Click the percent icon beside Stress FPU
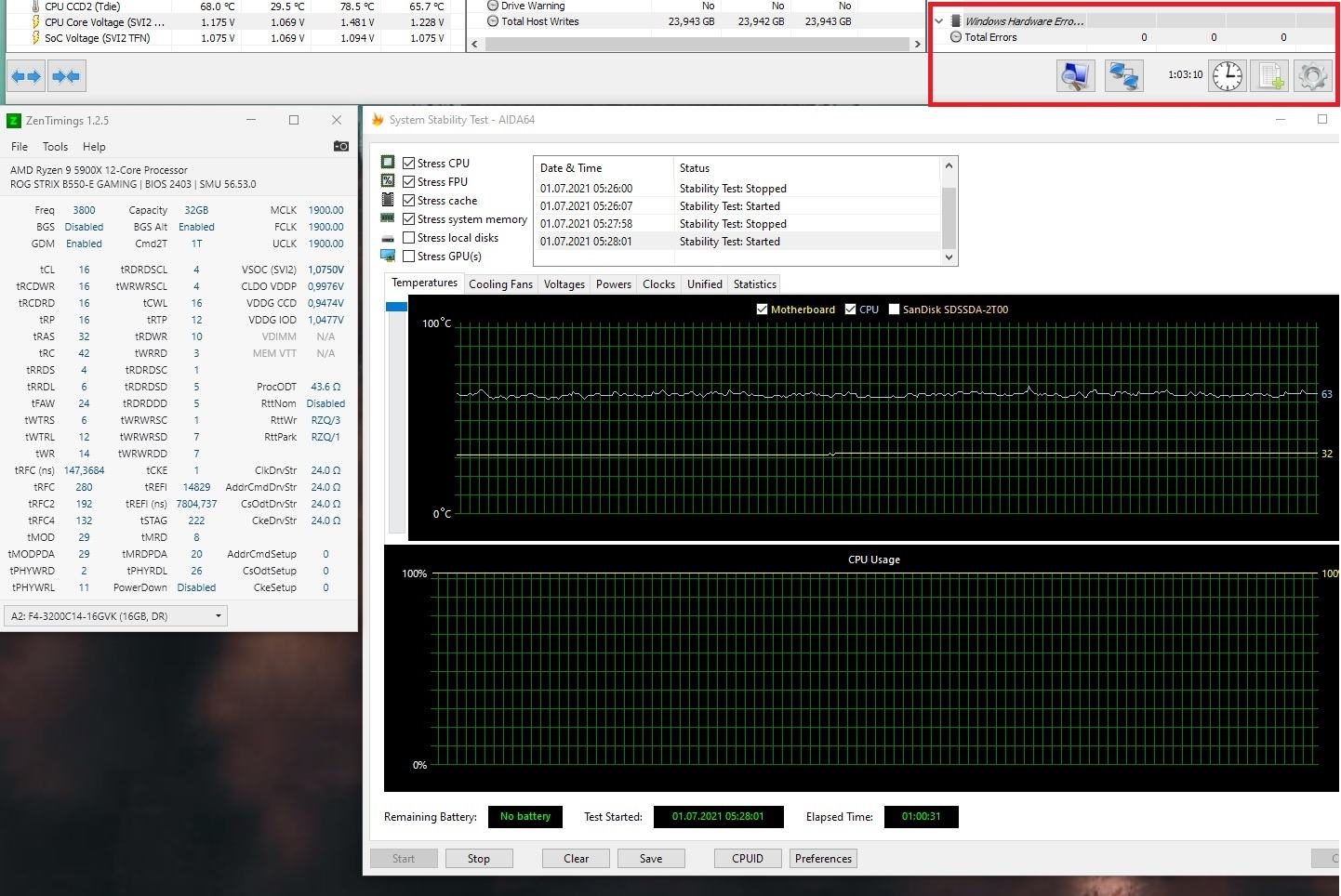This screenshot has width=1341, height=896. (388, 181)
